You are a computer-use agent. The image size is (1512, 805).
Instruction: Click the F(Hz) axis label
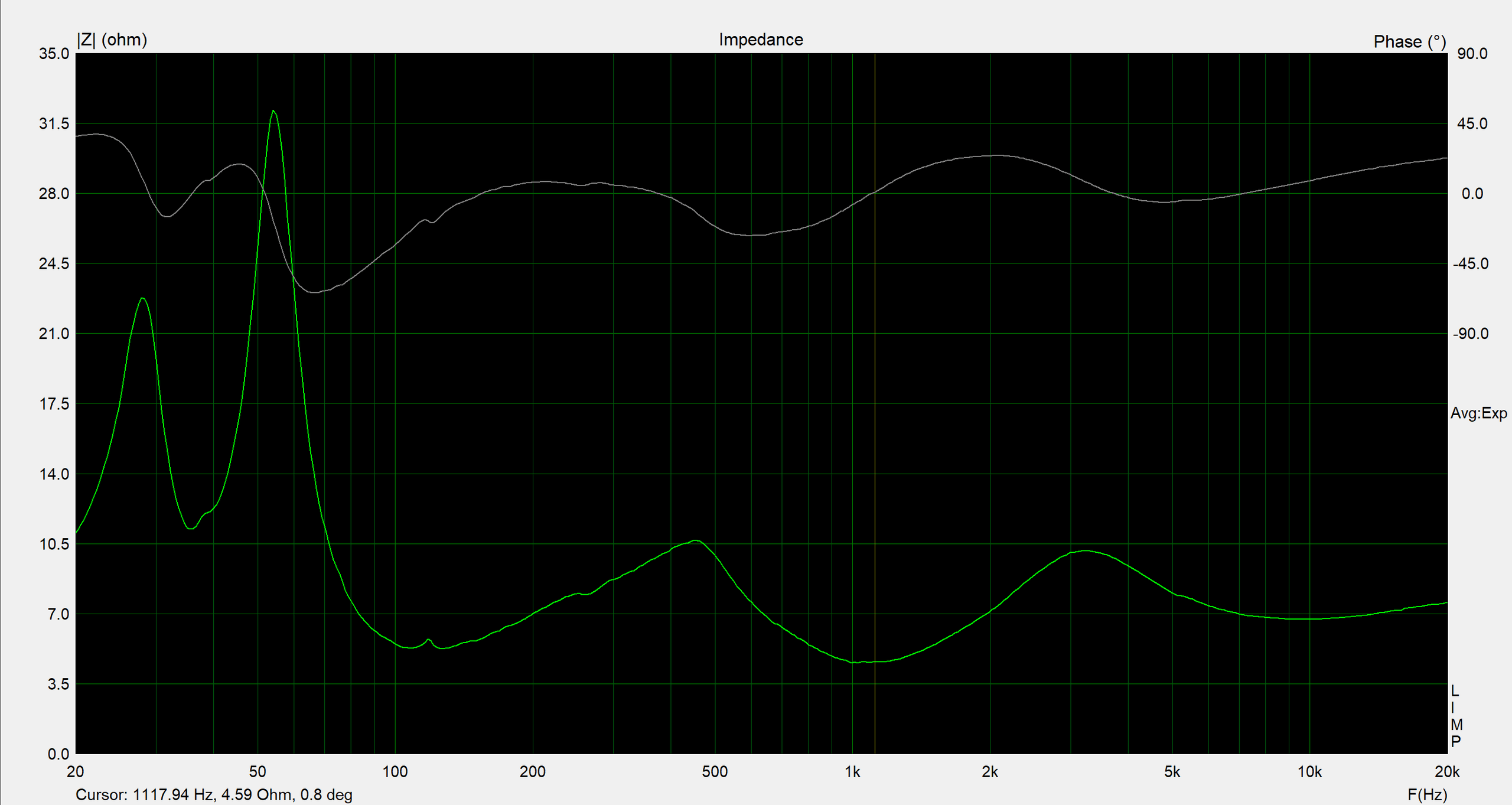pos(1427,794)
